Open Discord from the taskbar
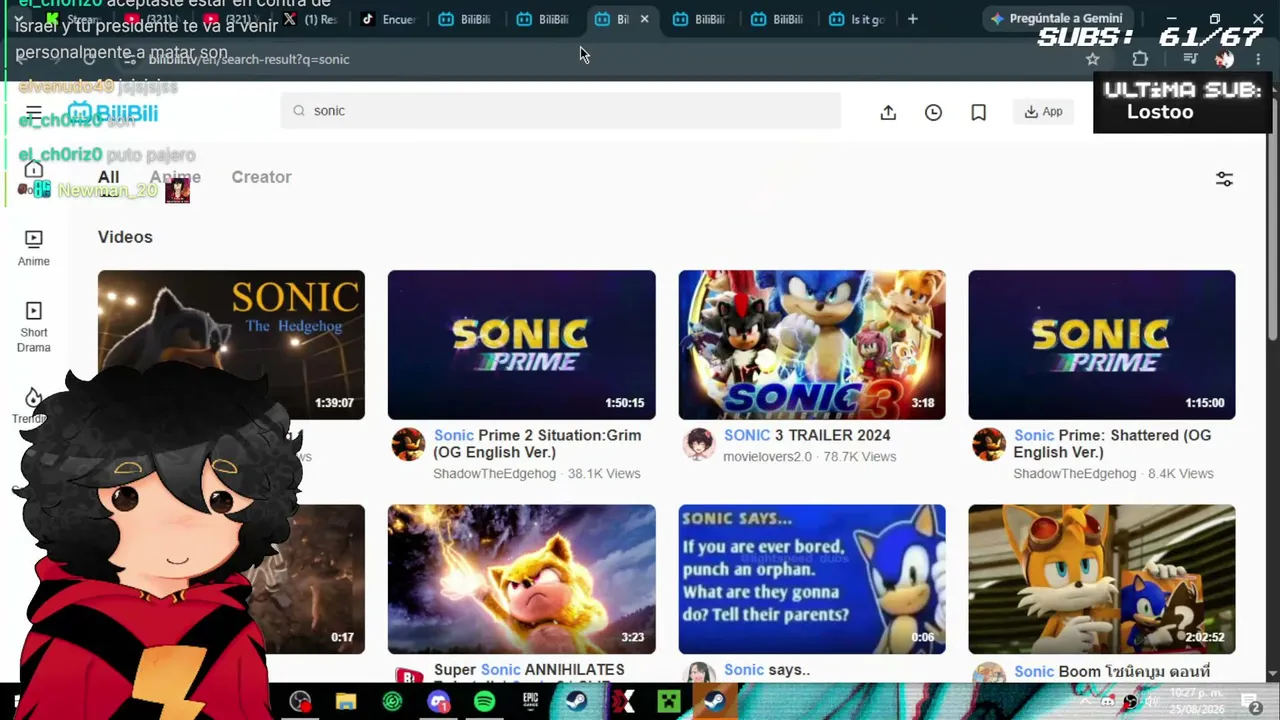Screen dimensions: 1280x720 (438, 702)
